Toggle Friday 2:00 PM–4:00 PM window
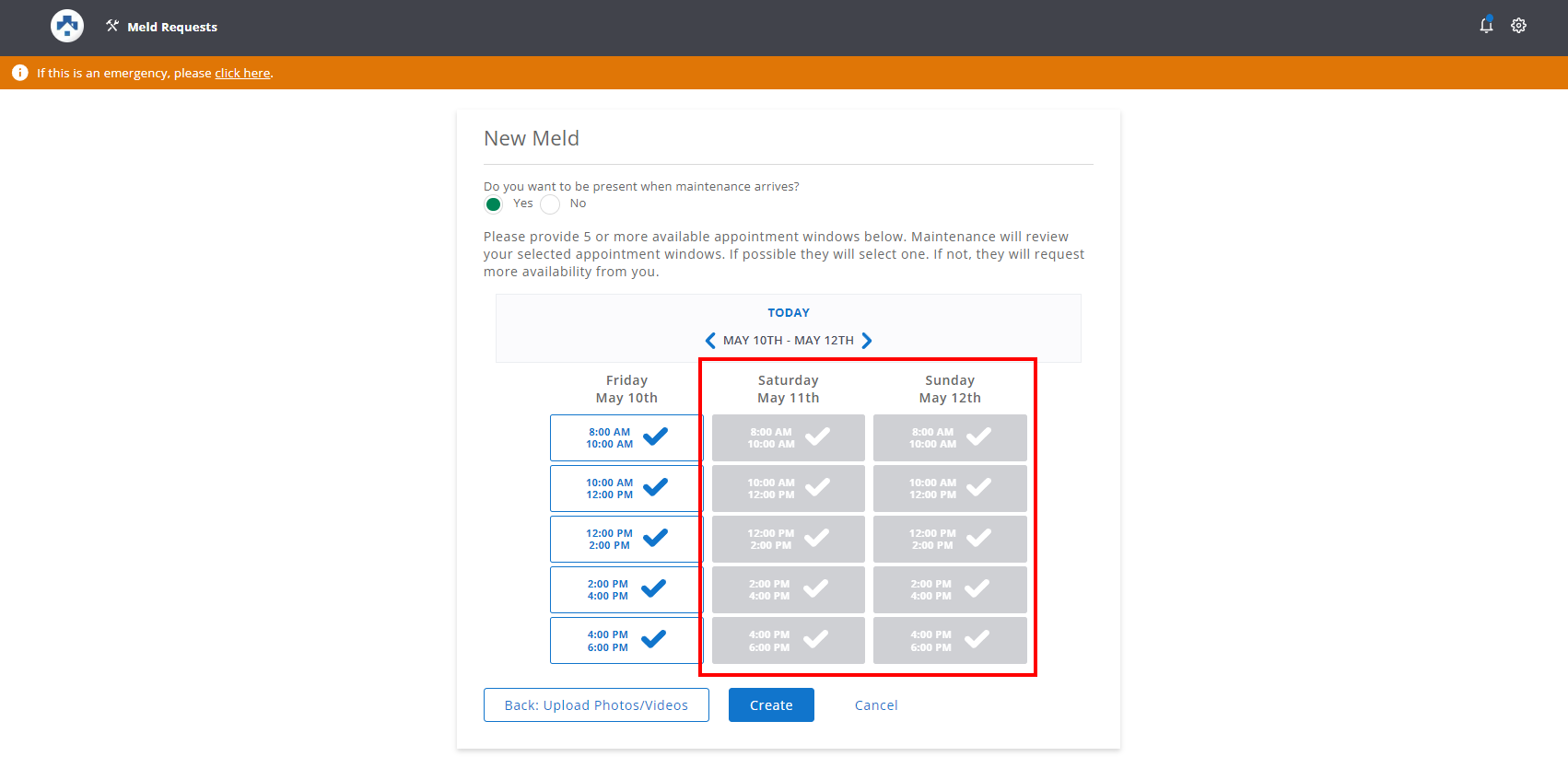Image resolution: width=1568 pixels, height=768 pixels. [x=626, y=589]
